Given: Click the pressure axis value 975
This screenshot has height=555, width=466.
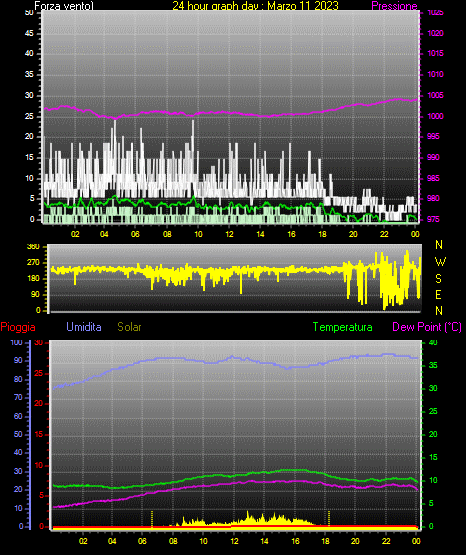Looking at the screenshot, I should point(433,219).
